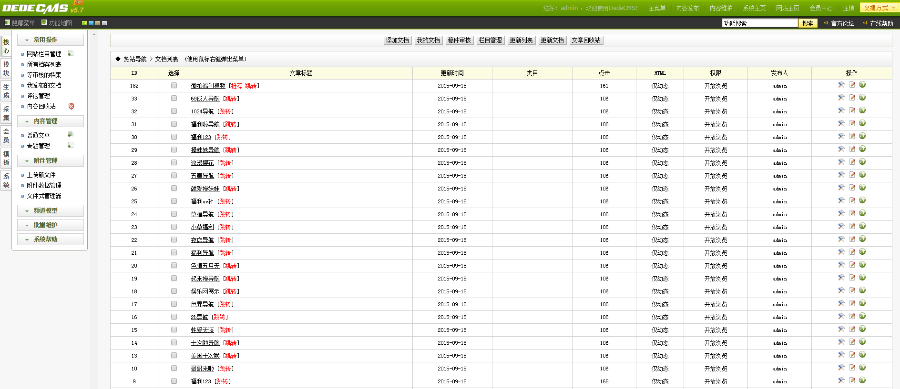This screenshot has width=900, height=389.
Task: Click the edit pencil icon for row ID 33
Action: [852, 98]
